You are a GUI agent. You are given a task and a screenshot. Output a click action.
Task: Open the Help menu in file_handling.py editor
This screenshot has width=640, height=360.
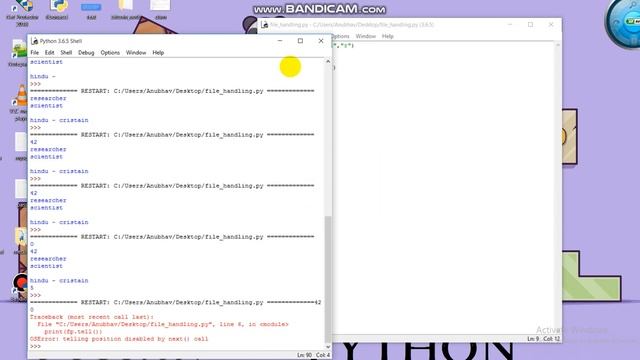click(387, 36)
